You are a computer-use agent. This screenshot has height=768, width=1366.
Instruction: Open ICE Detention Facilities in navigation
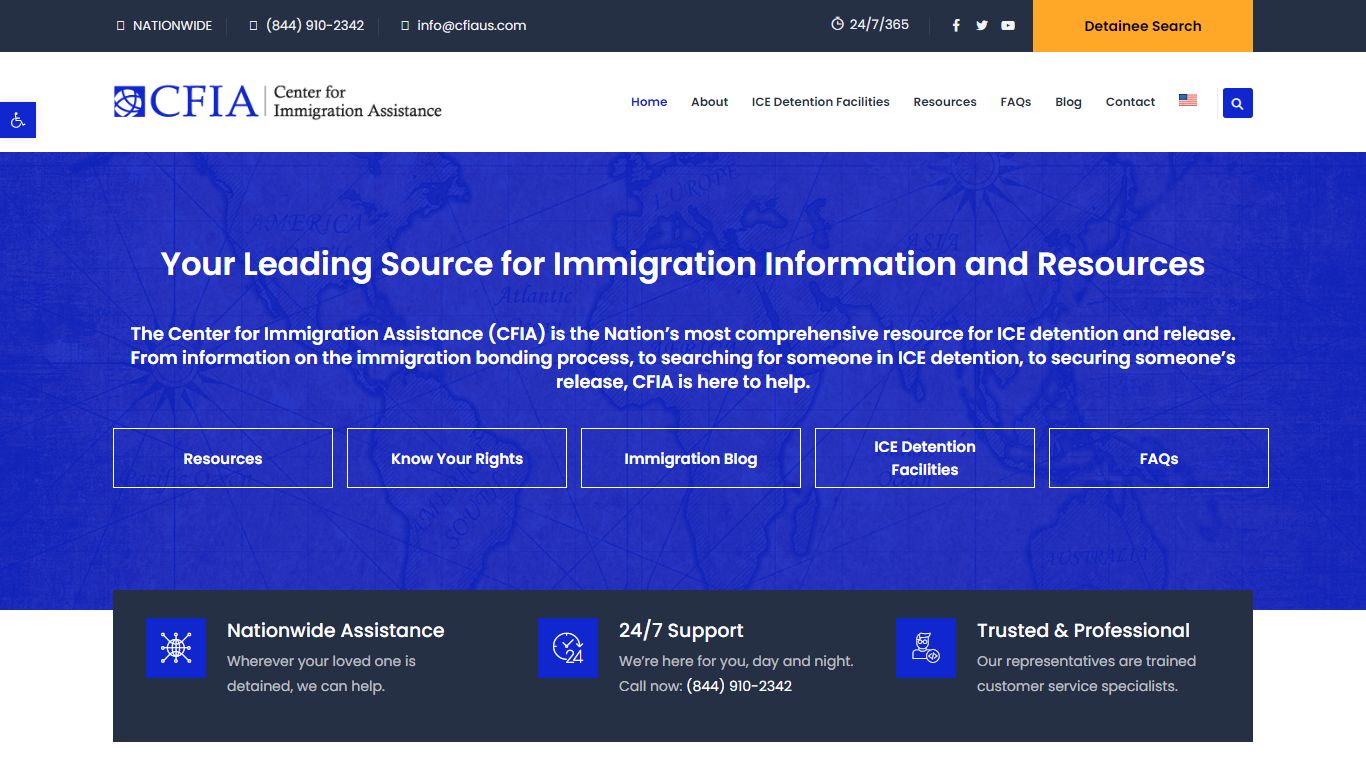821,102
